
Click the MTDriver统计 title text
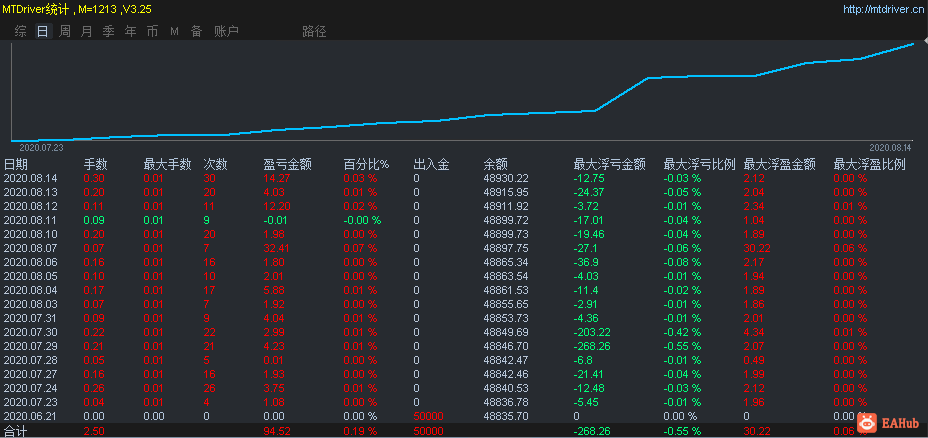point(36,9)
